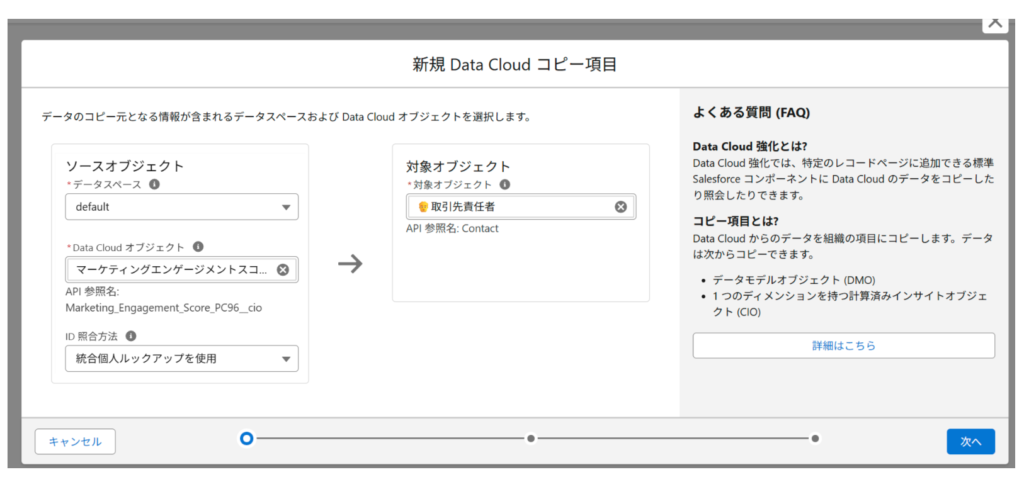Click the info icon next to Data Cloud オブジェクト

pos(199,247)
